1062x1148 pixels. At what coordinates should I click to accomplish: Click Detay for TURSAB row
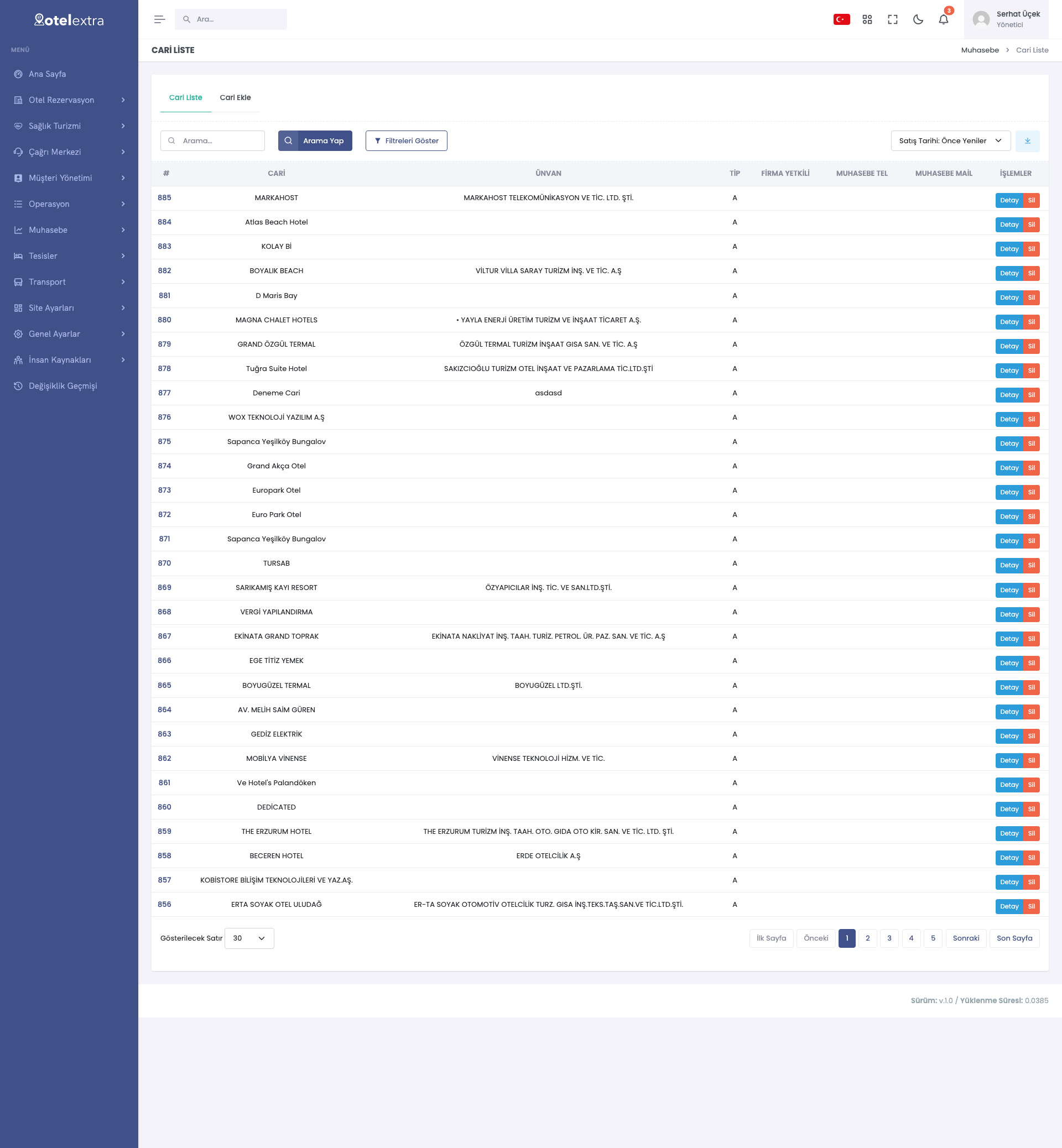click(x=1009, y=565)
